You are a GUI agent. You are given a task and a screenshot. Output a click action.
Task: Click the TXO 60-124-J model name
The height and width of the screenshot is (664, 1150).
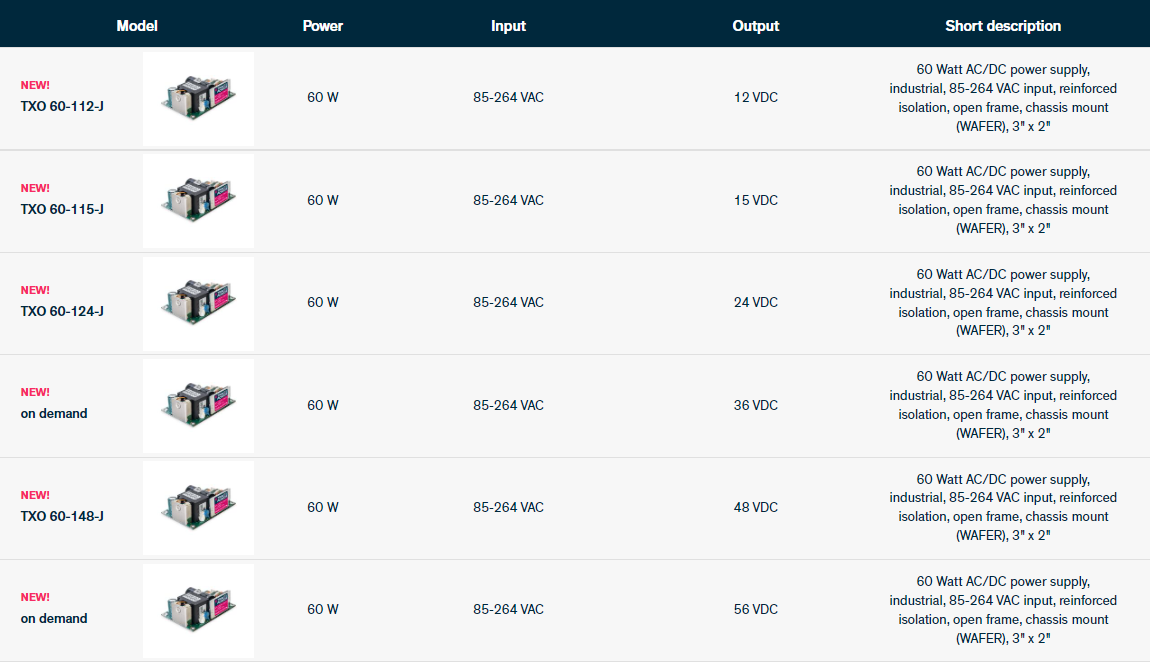62,311
